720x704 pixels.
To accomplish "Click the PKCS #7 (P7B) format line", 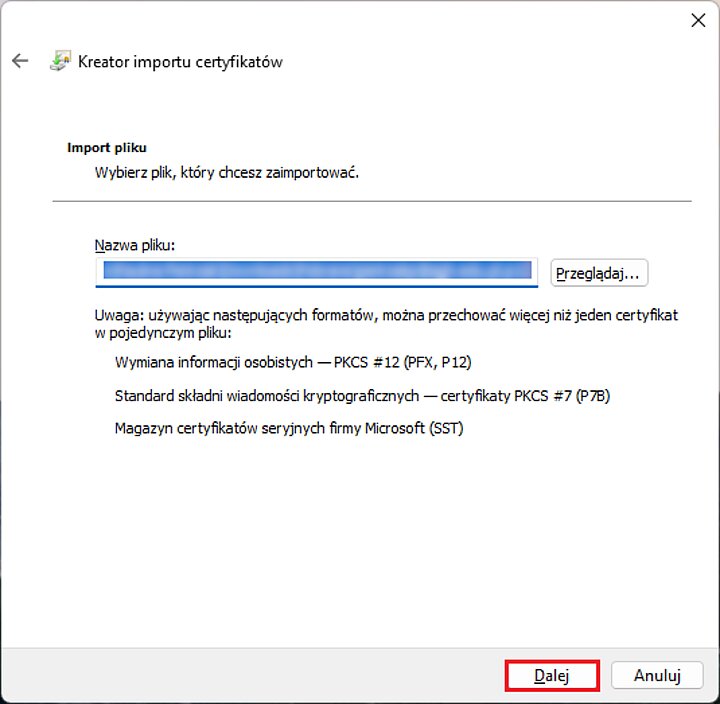I will tap(362, 396).
